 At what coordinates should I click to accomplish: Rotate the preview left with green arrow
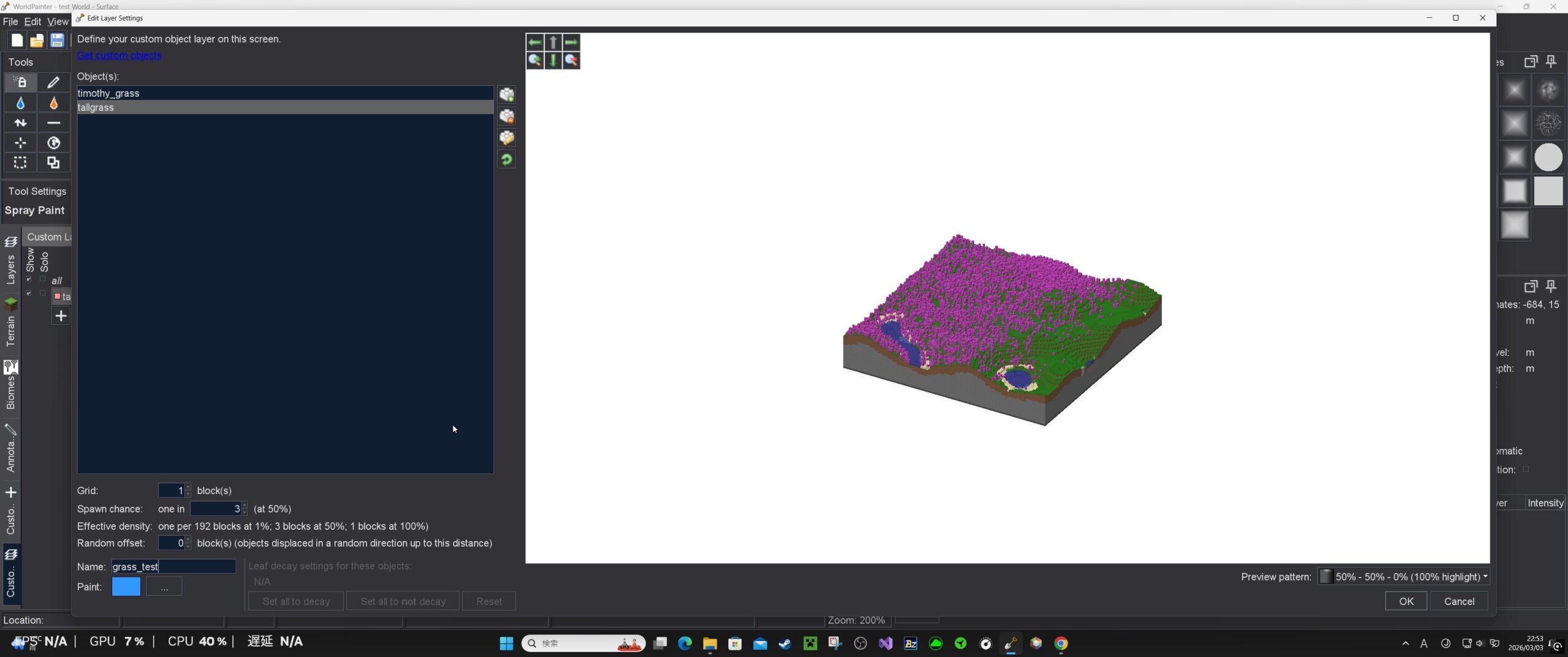pyautogui.click(x=535, y=42)
